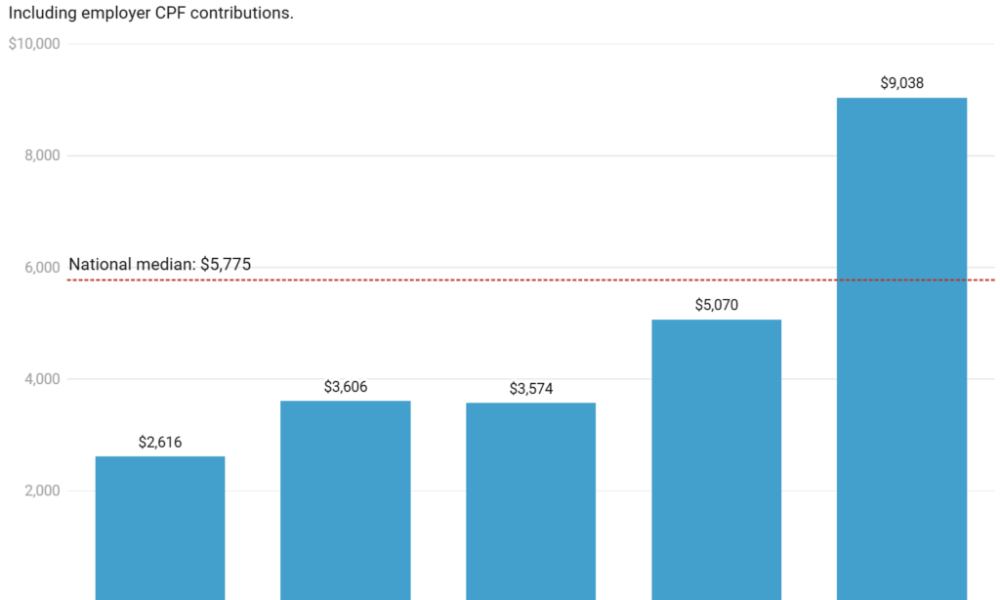This screenshot has height=600, width=1000.
Task: Click the bar valued at $2,616
Action: pos(160,528)
